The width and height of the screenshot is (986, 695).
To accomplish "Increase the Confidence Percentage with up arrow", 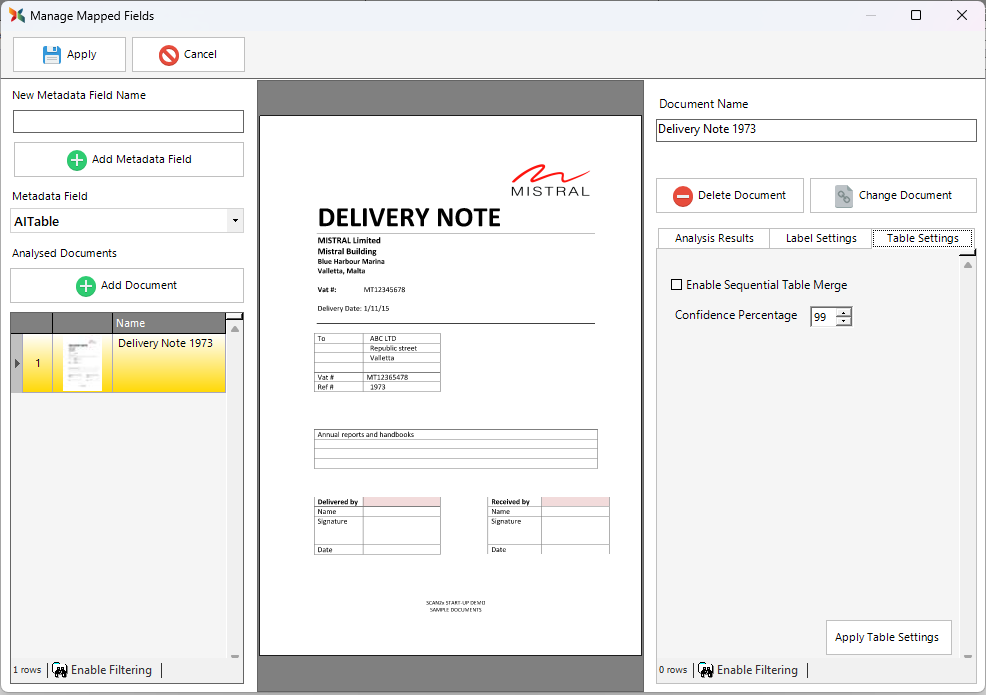I will [x=844, y=312].
